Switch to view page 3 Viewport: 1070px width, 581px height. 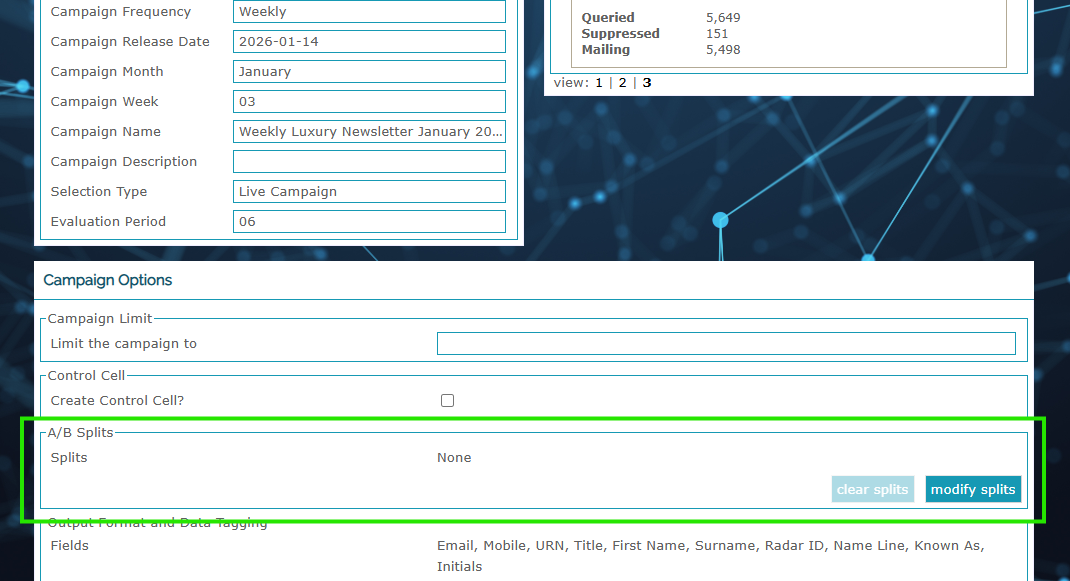pos(647,83)
